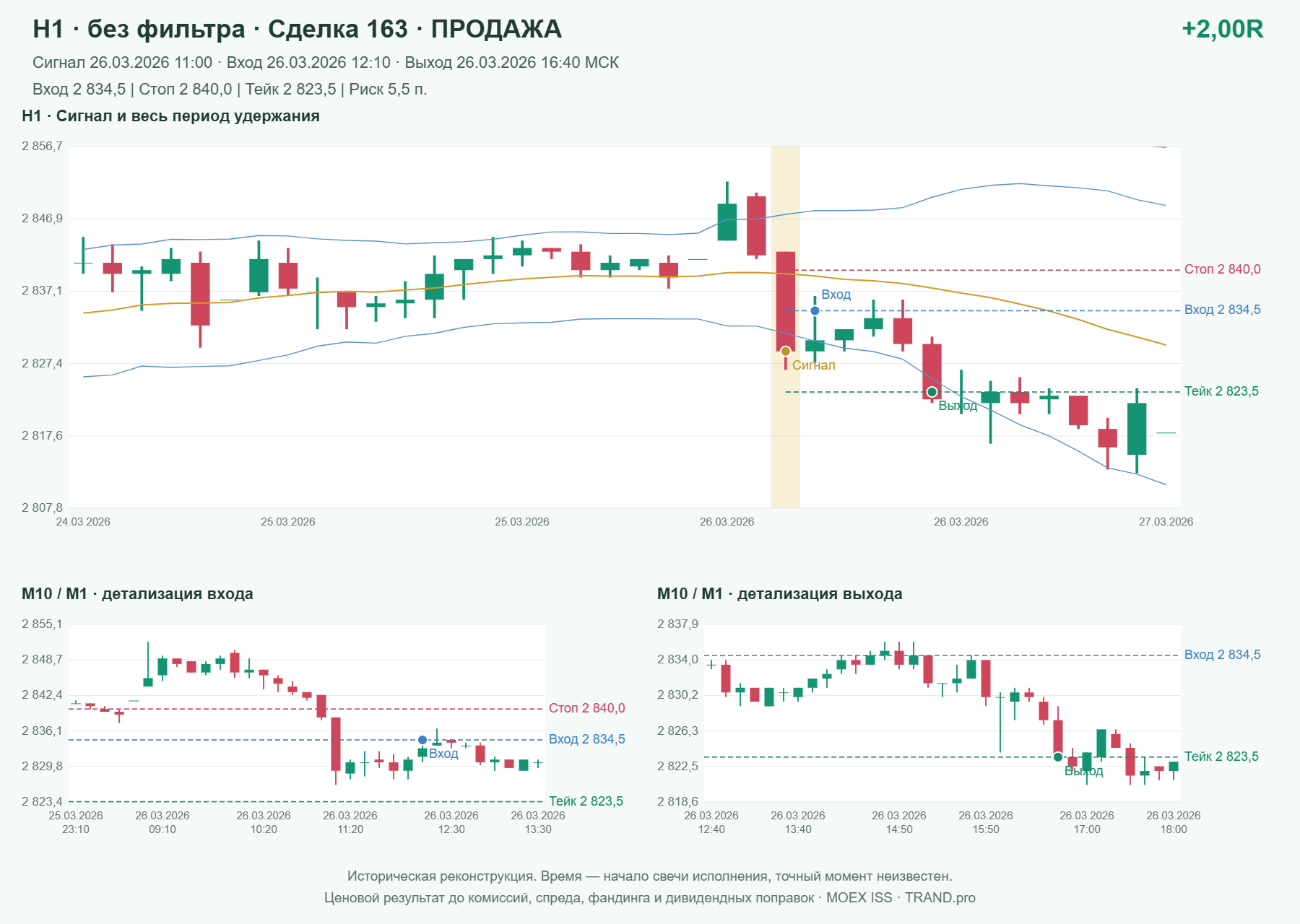Click 'Стоп 2 840,0' label in entry detail chart
Image resolution: width=1300 pixels, height=924 pixels.
pyautogui.click(x=586, y=708)
